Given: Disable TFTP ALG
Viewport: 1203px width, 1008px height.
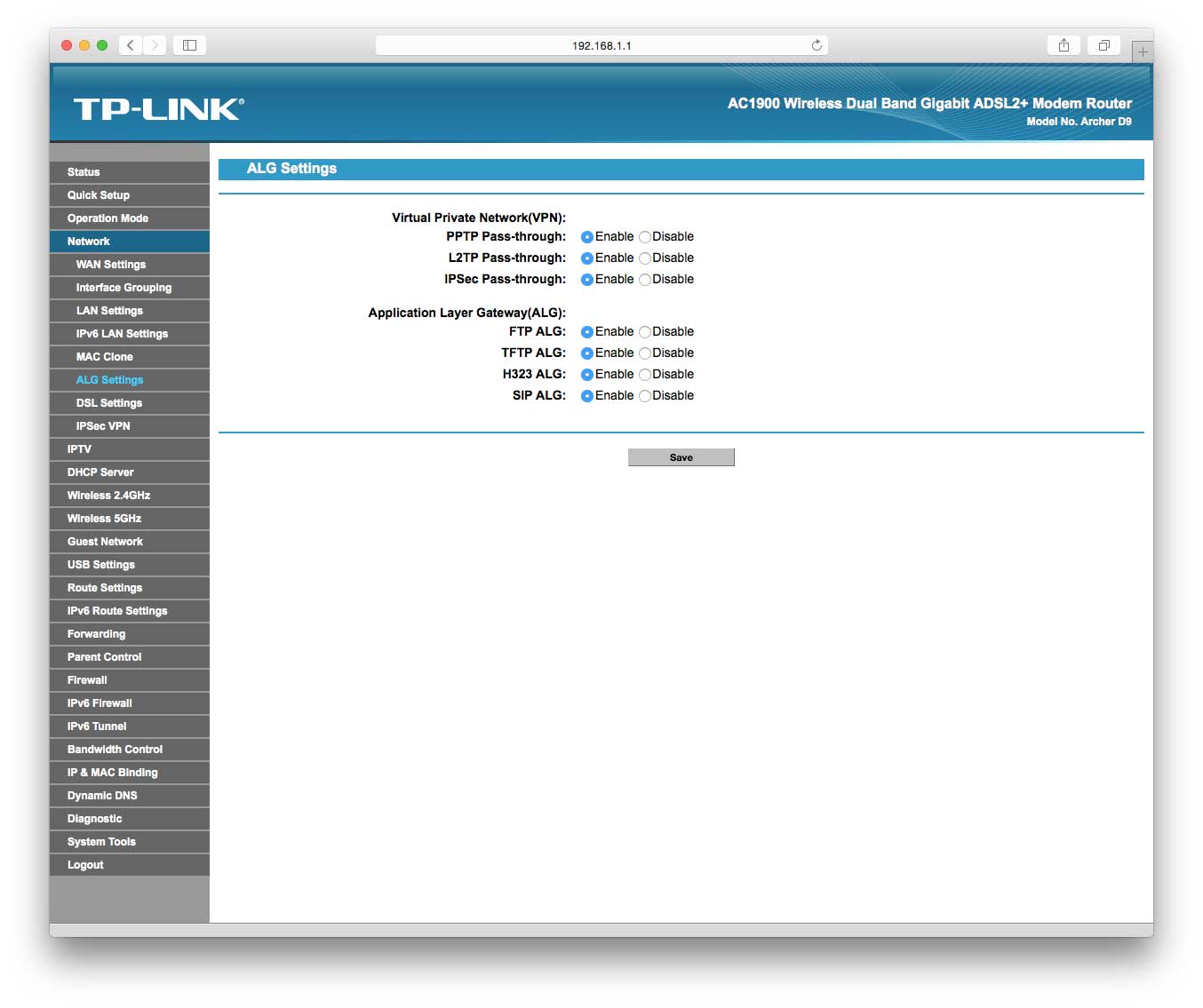Looking at the screenshot, I should tap(645, 353).
